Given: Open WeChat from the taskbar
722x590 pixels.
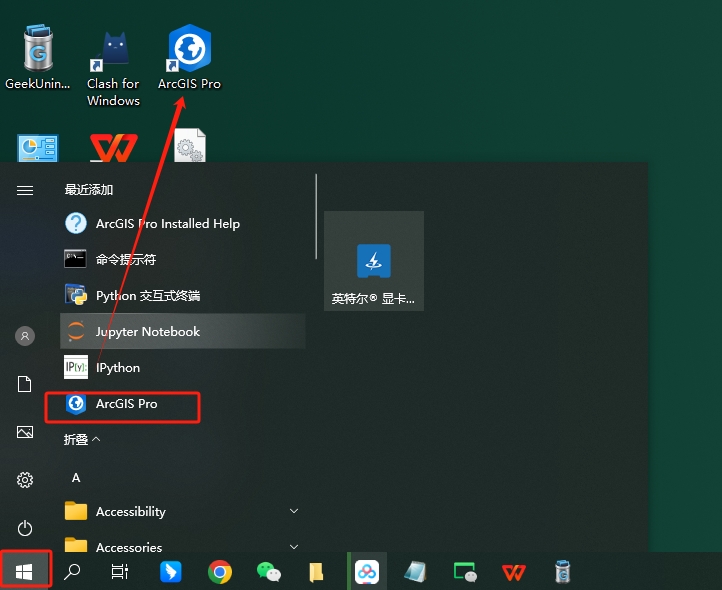Looking at the screenshot, I should pos(269,572).
